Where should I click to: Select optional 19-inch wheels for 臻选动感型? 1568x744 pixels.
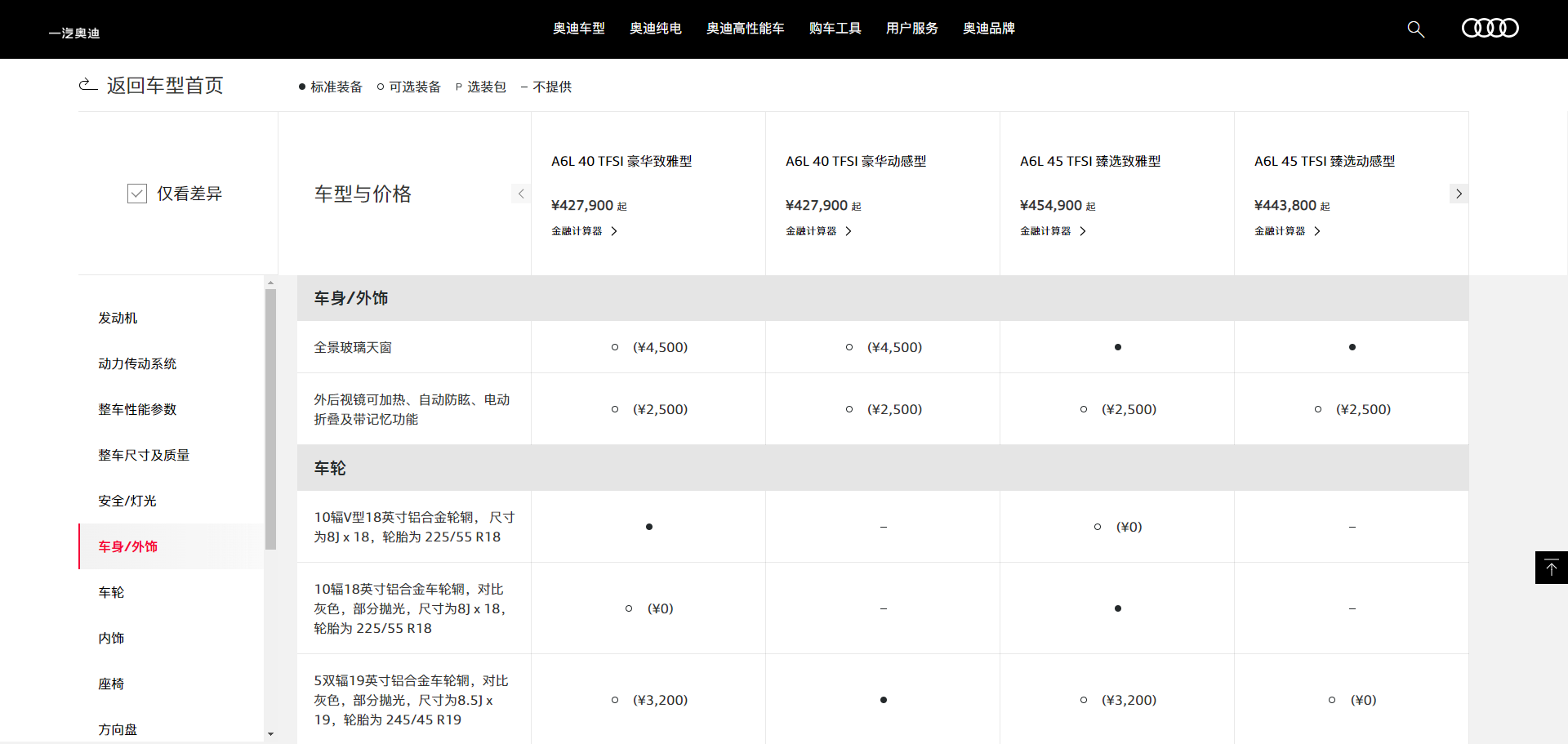tap(1332, 700)
